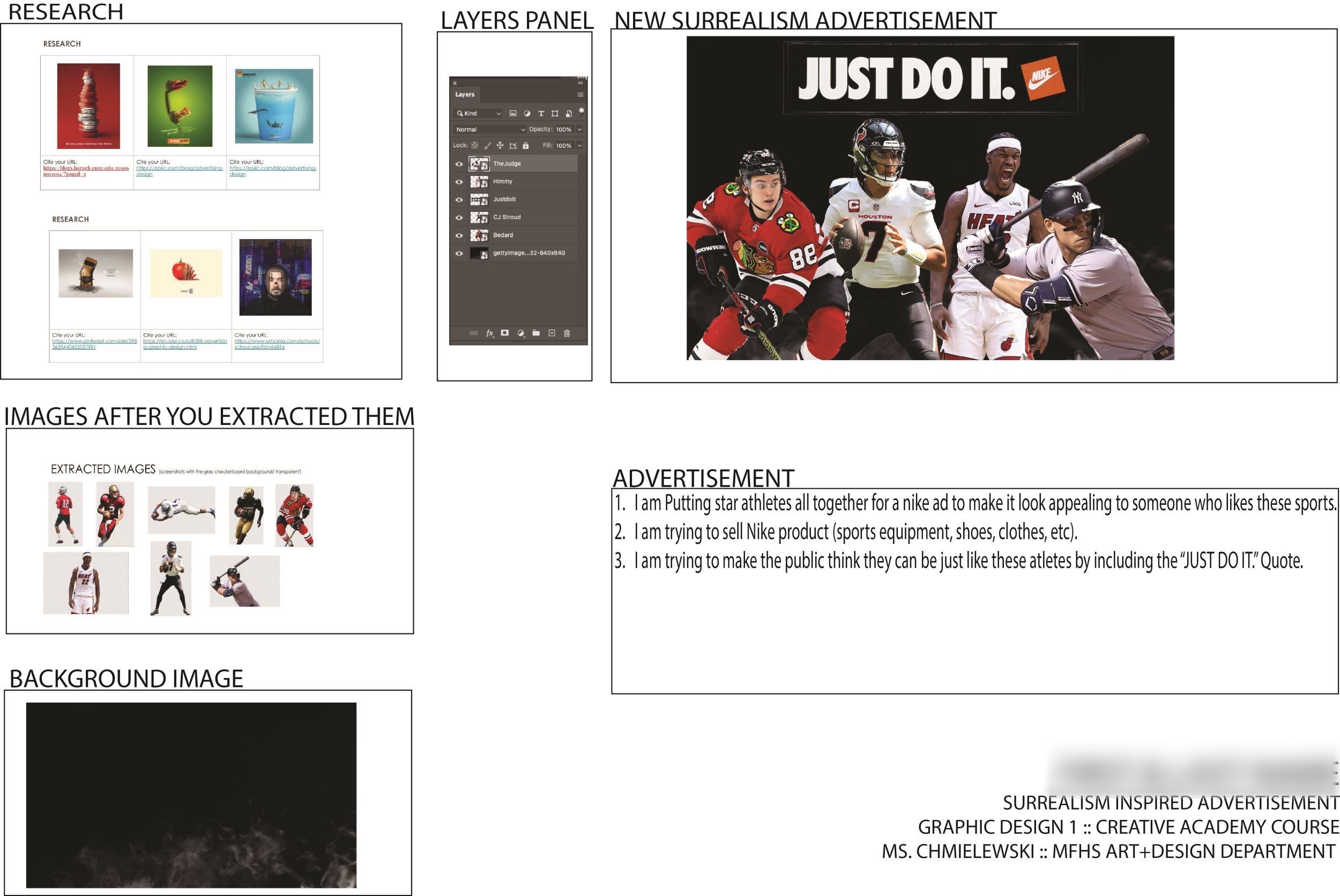Expand the Opacity slider arrow
This screenshot has height=896, width=1340.
579,130
